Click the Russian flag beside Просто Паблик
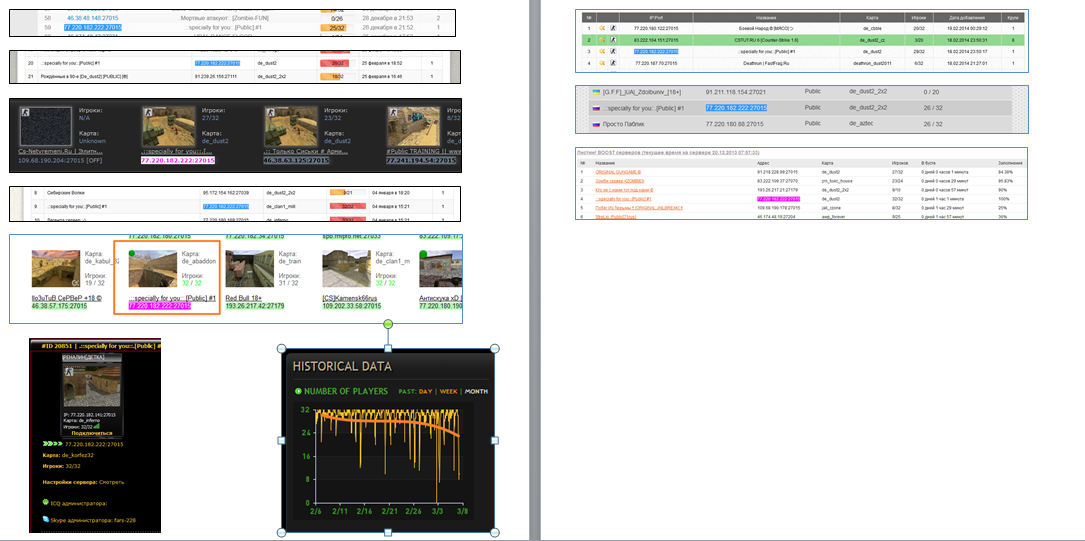Image resolution: width=1085 pixels, height=541 pixels. tap(596, 125)
